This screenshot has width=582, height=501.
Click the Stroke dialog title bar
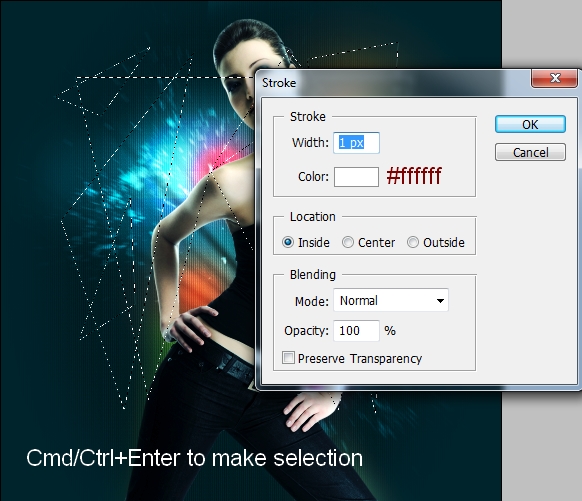click(x=393, y=82)
